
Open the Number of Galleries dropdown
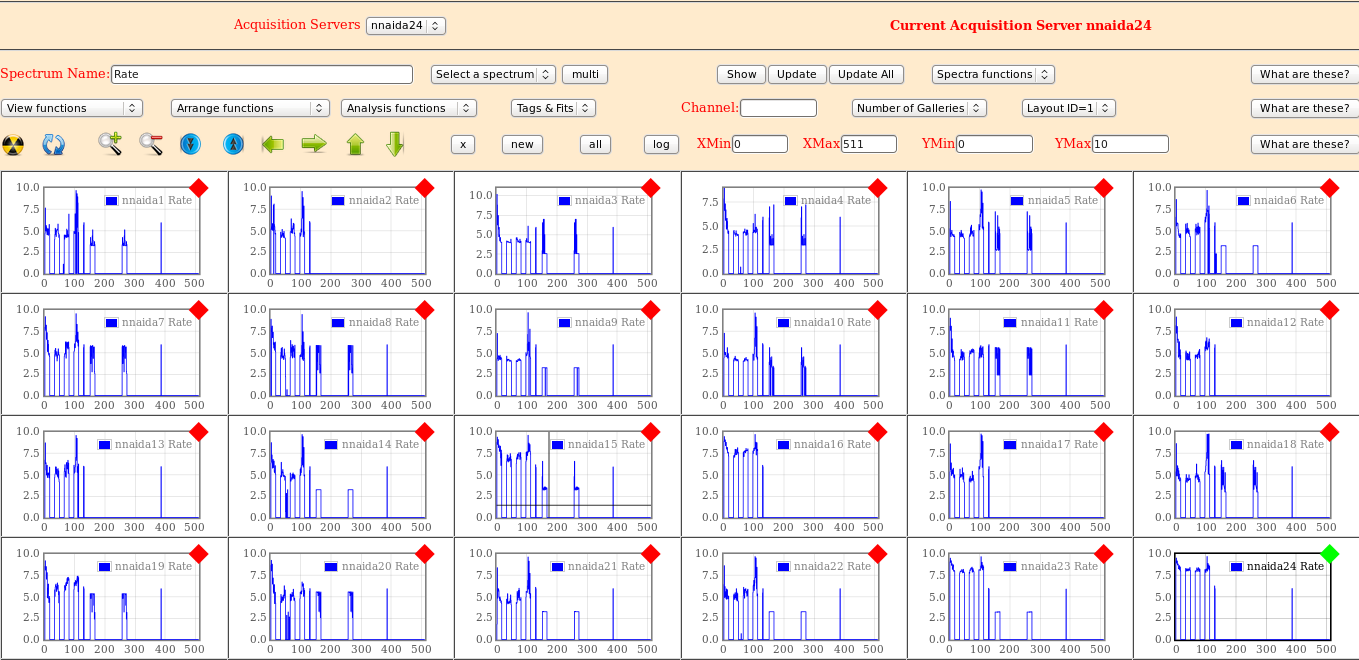pos(919,108)
